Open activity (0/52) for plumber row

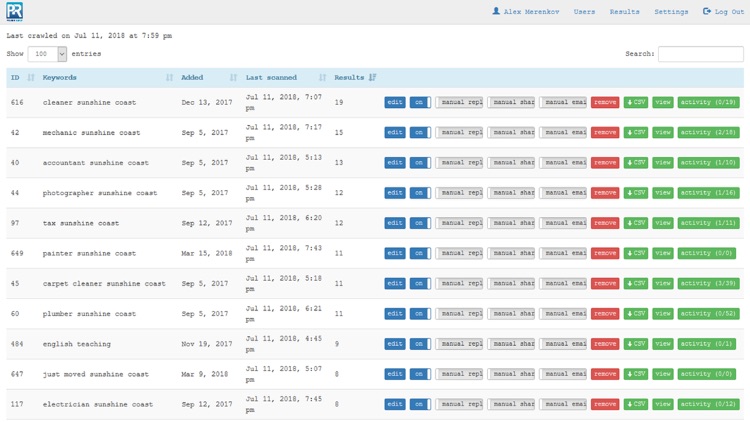(x=708, y=313)
